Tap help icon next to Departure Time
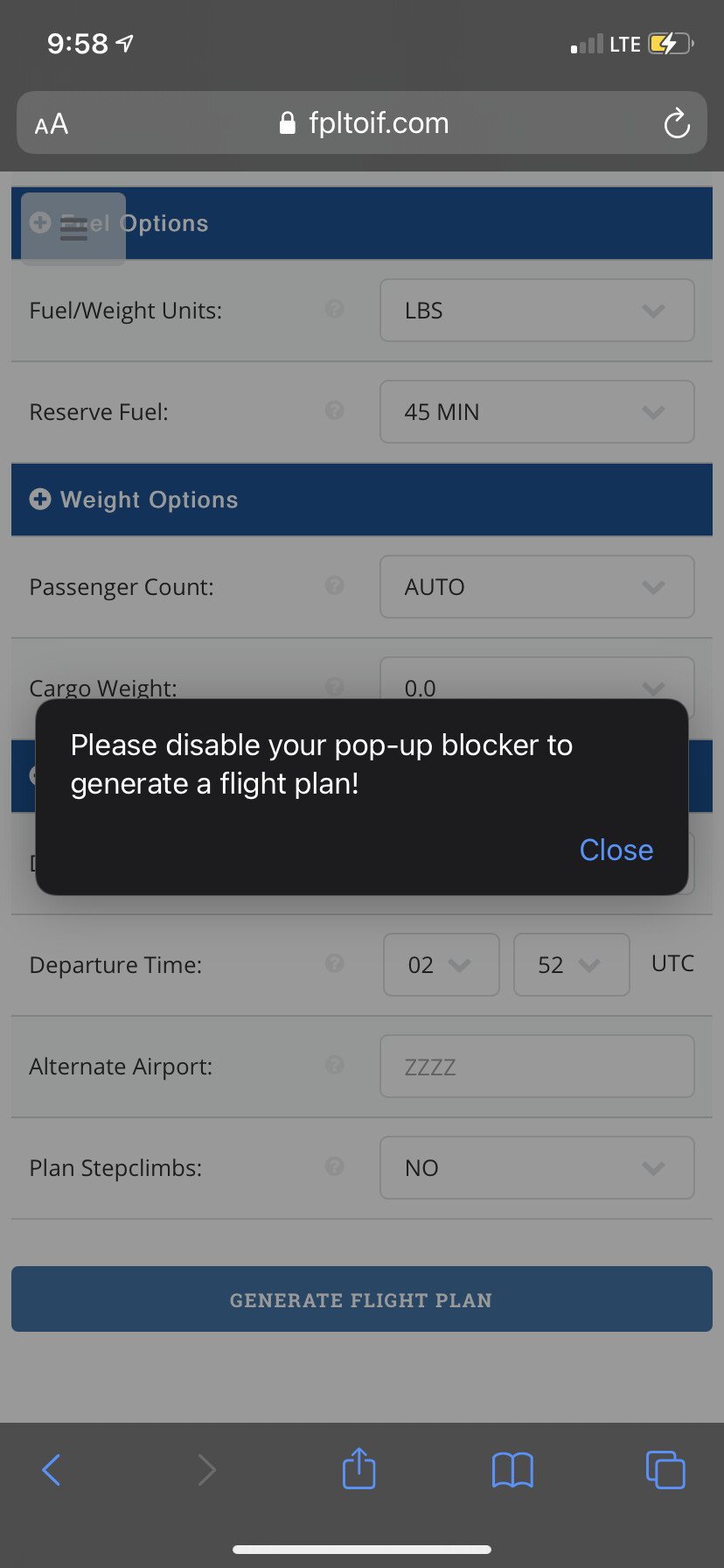The height and width of the screenshot is (1568, 724). (334, 963)
